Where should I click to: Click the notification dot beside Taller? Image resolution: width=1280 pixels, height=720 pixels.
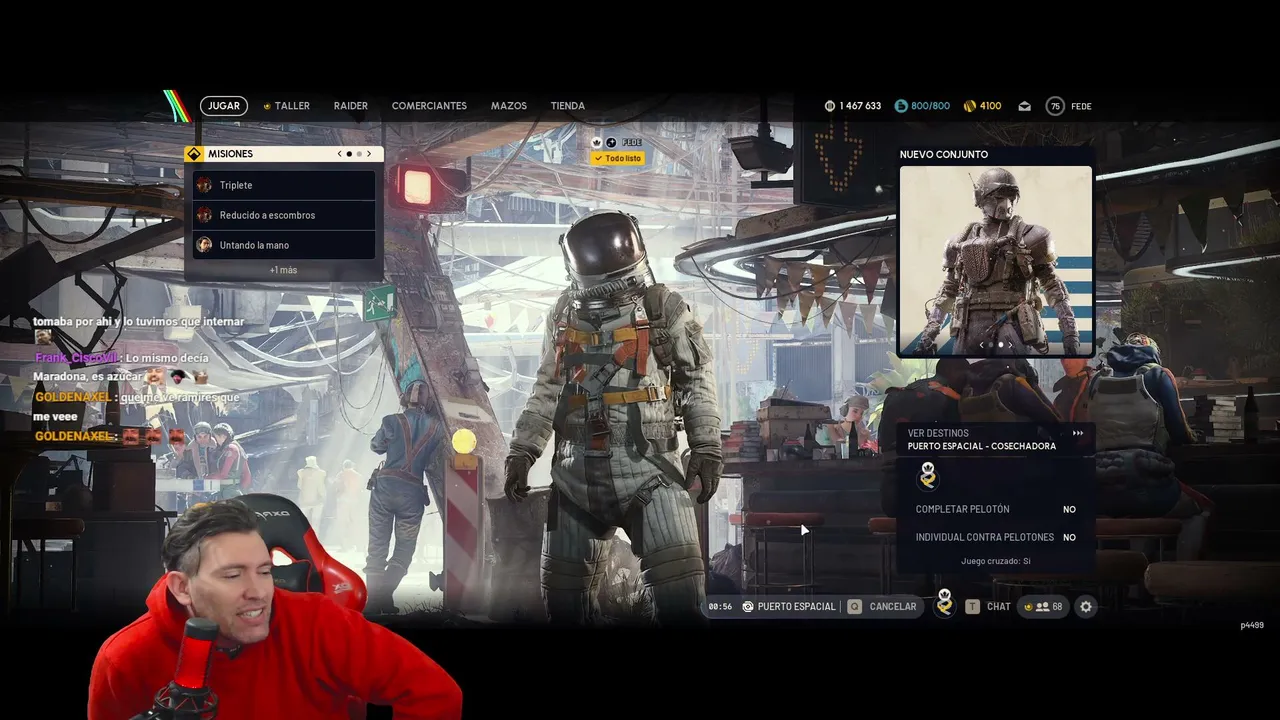(267, 106)
